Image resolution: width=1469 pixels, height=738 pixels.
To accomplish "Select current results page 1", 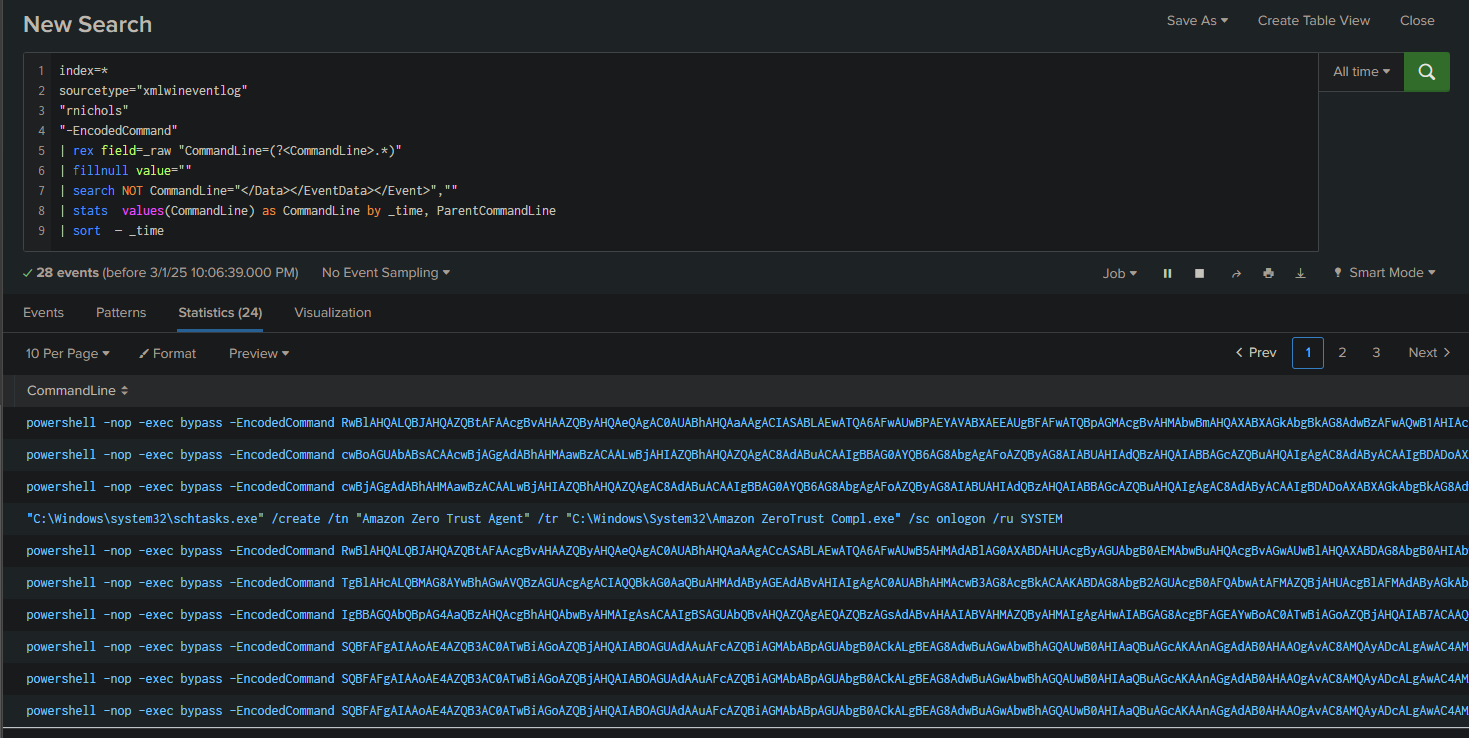I will 1308,353.
